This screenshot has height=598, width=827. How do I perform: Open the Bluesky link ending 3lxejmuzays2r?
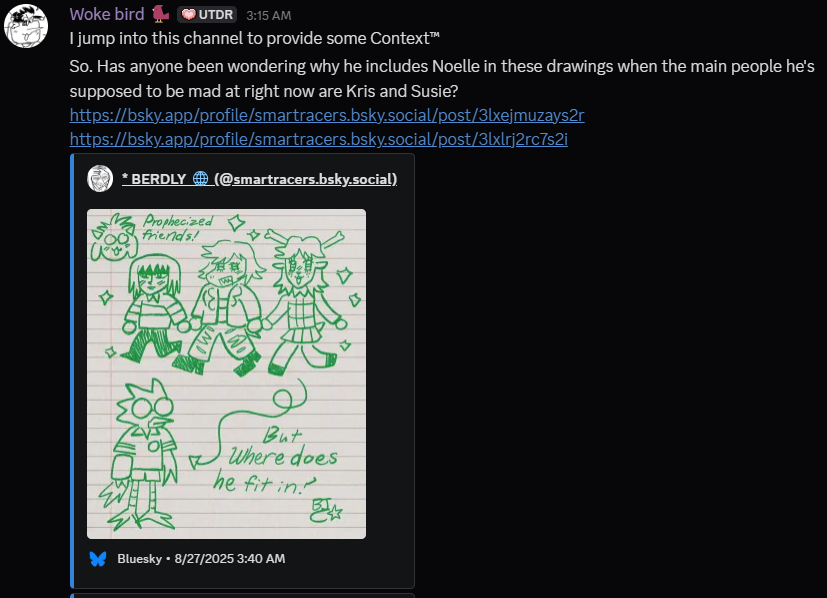coord(327,115)
